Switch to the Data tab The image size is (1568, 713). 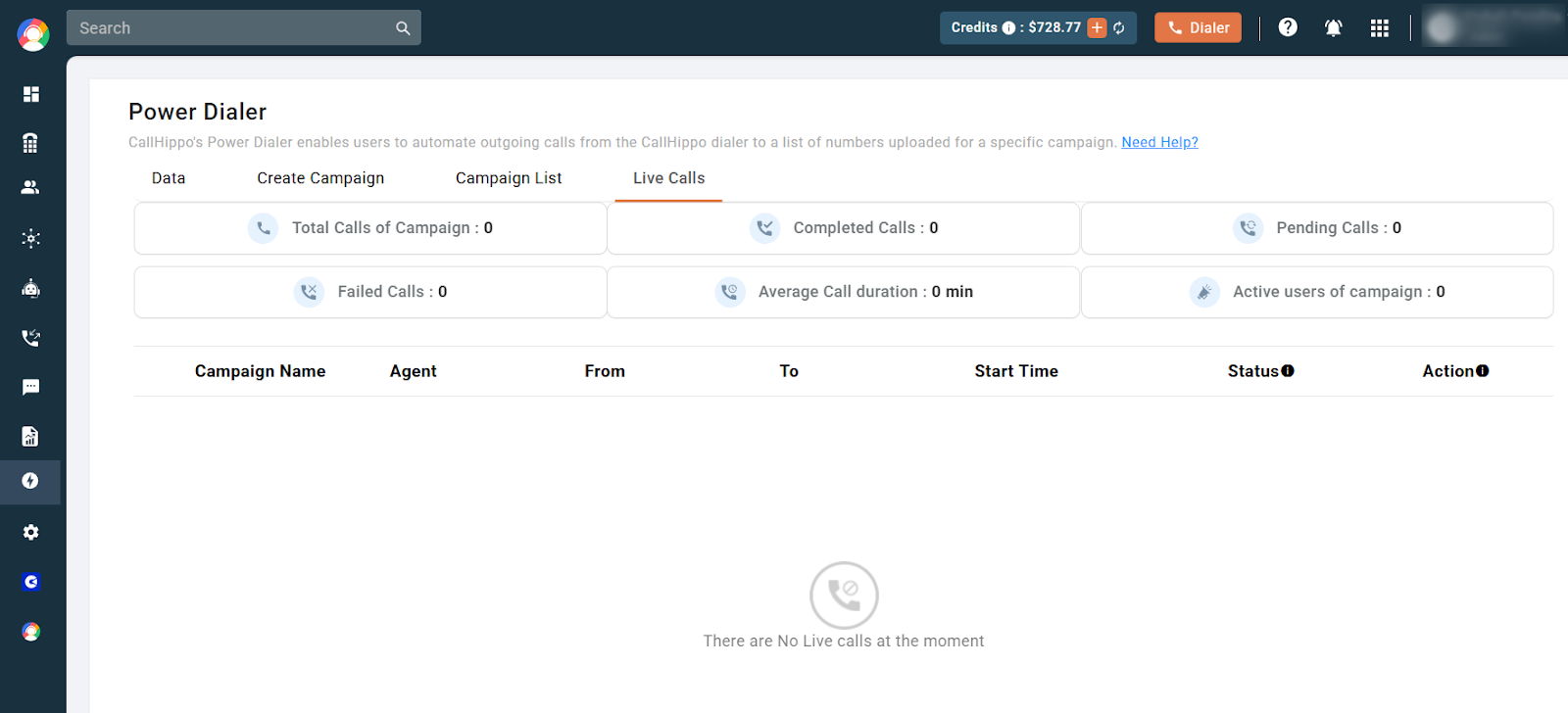click(x=169, y=178)
